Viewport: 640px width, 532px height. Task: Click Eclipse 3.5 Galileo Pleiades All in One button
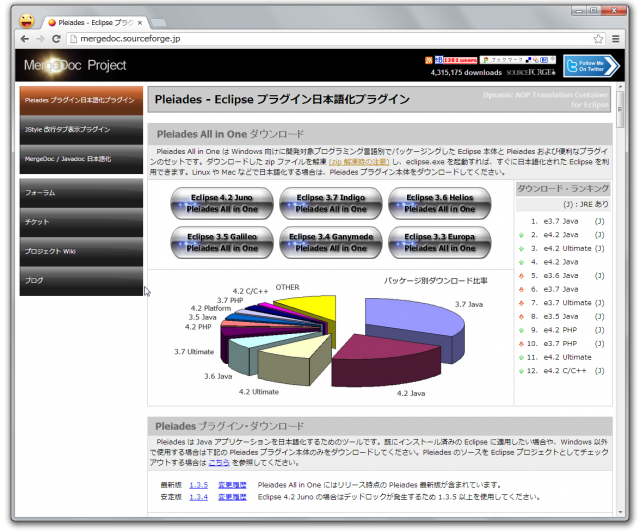tap(222, 243)
